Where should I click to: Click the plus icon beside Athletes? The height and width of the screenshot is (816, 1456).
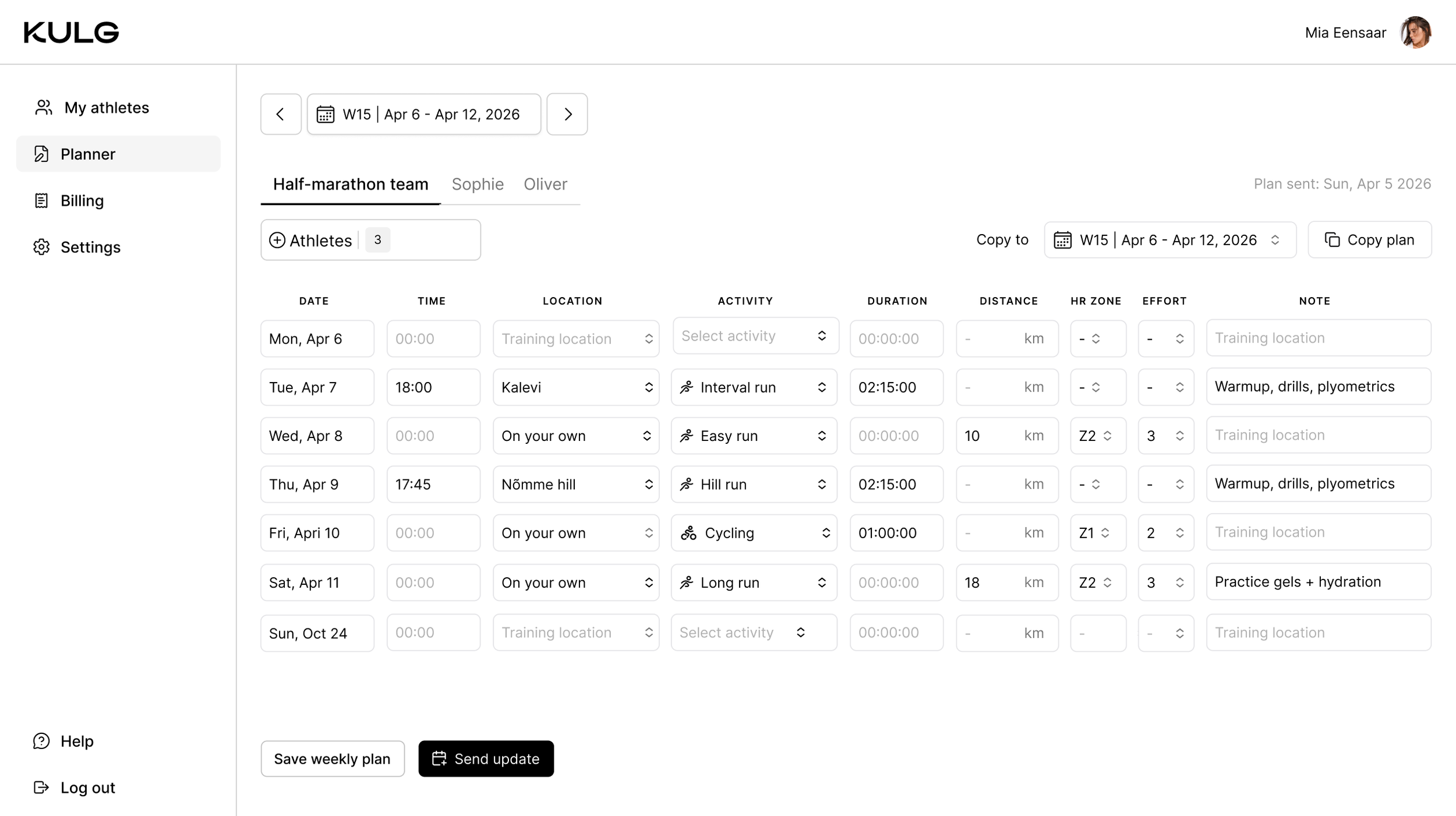tap(277, 240)
